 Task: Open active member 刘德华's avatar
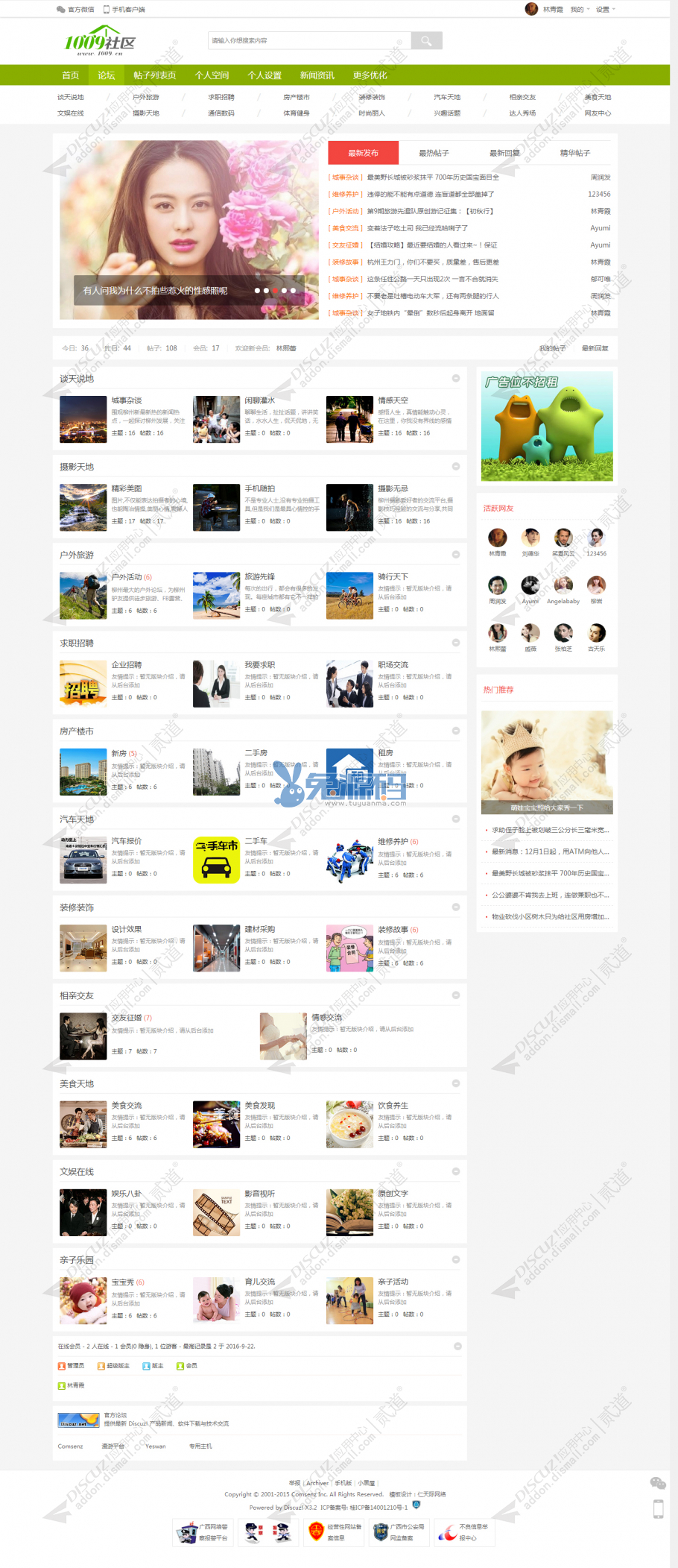pos(530,537)
